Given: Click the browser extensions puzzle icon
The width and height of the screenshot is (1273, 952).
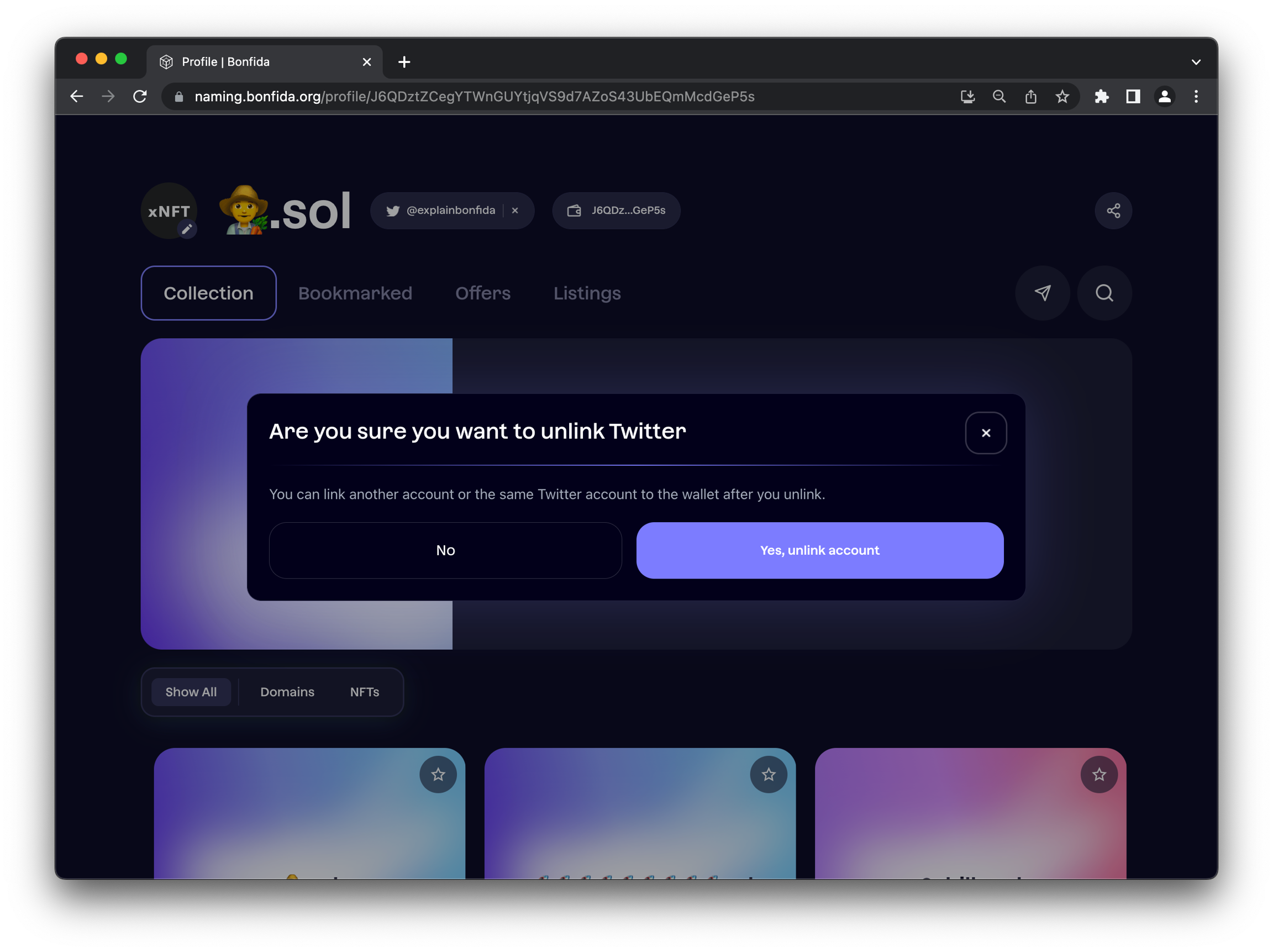Looking at the screenshot, I should [x=1102, y=97].
